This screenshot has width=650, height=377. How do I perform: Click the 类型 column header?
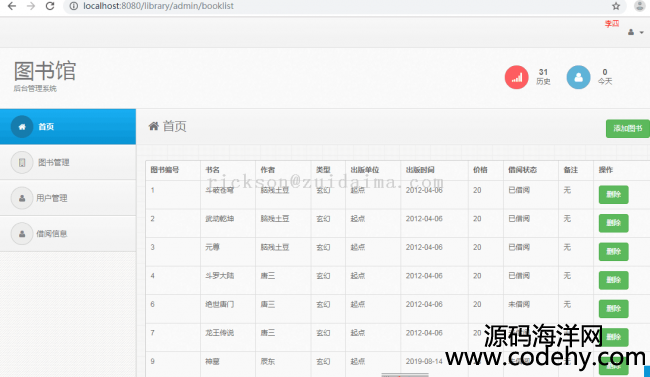point(323,170)
